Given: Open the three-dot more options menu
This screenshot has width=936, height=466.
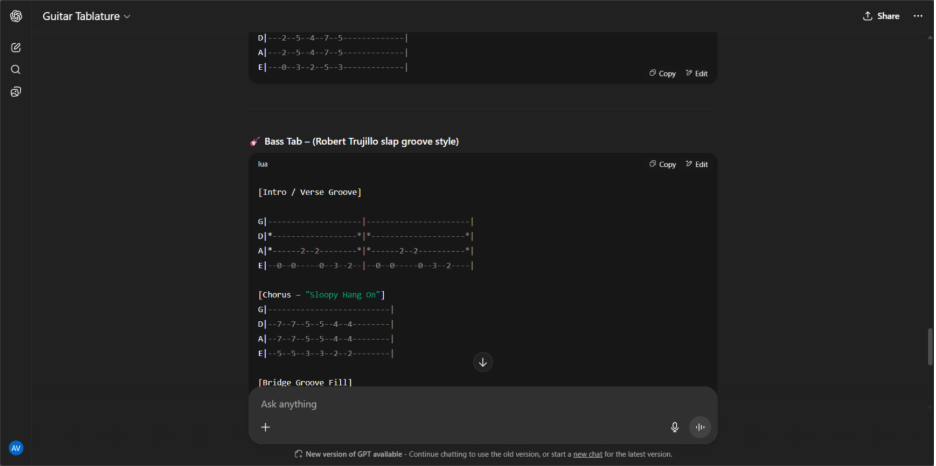Looking at the screenshot, I should pos(918,16).
